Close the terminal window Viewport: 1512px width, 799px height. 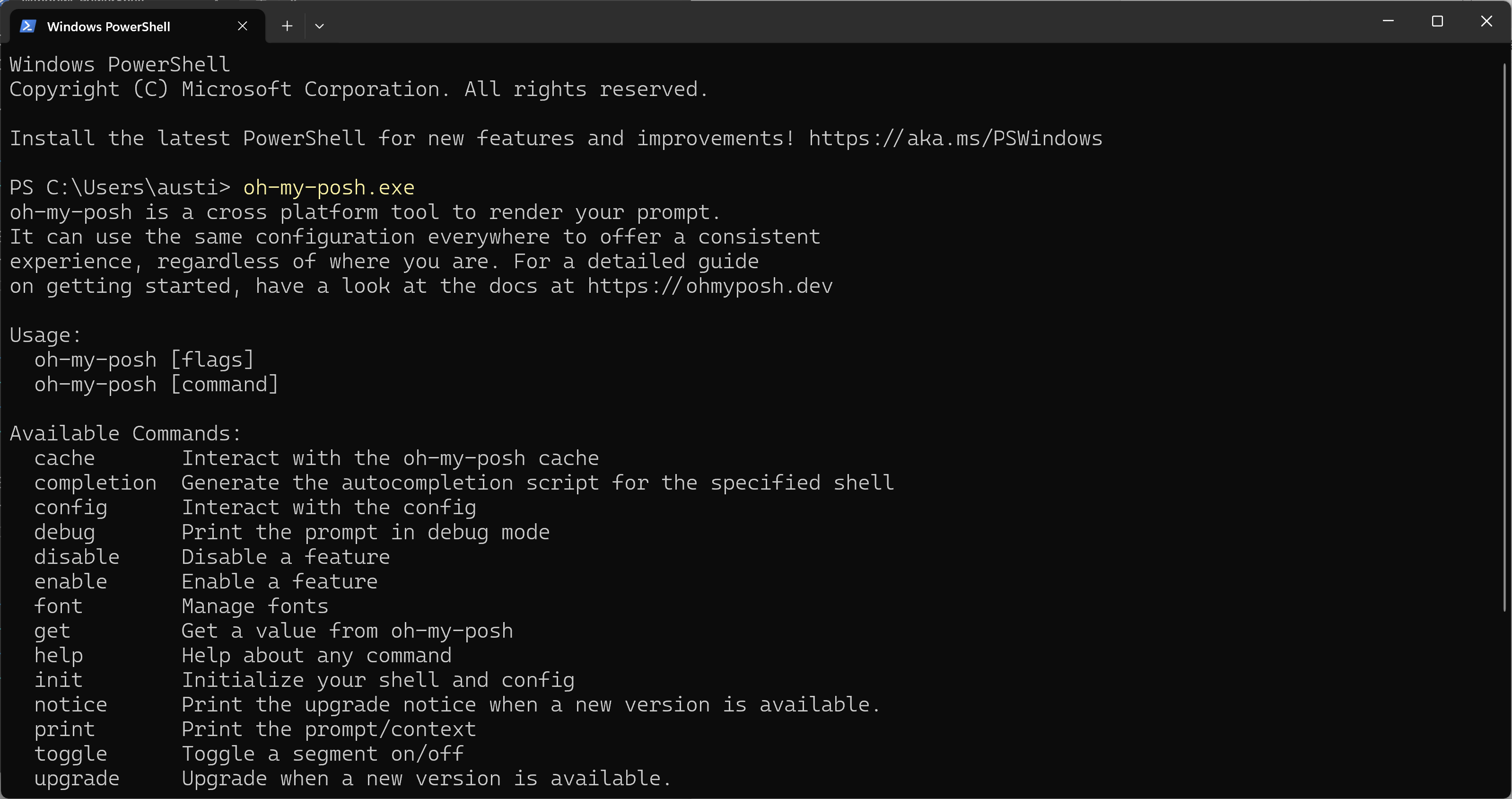pyautogui.click(x=1486, y=22)
